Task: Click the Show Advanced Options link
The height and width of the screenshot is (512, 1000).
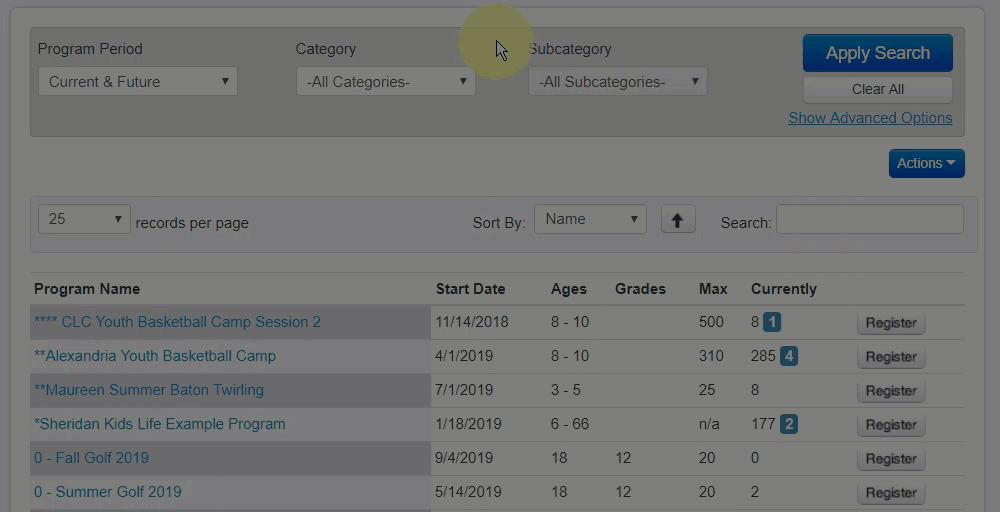Action: click(870, 118)
